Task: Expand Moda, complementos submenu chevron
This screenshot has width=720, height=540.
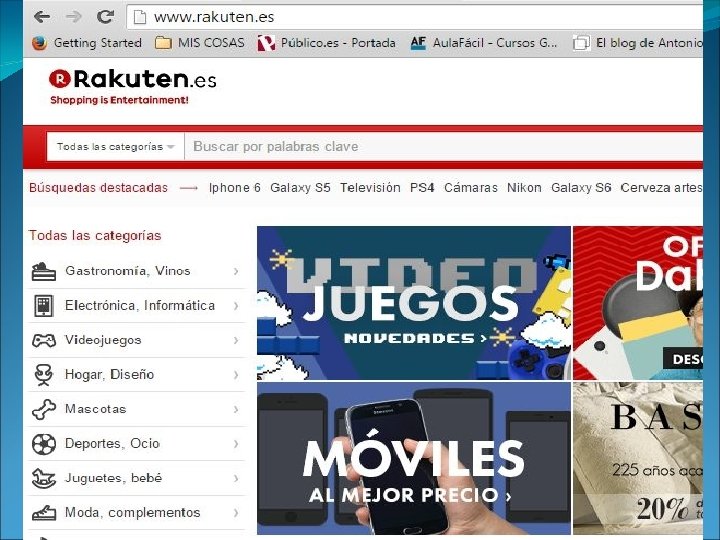Action: 236,513
